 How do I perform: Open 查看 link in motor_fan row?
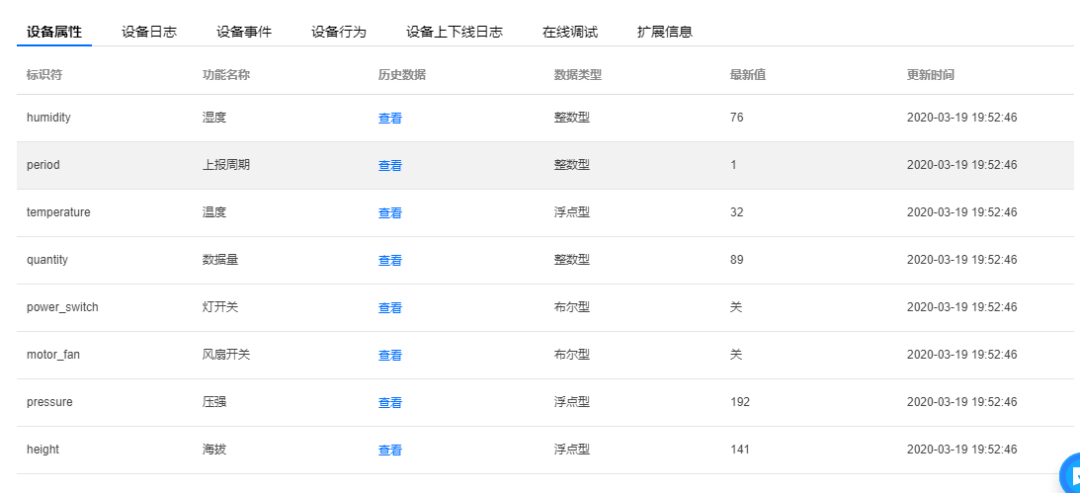[390, 356]
